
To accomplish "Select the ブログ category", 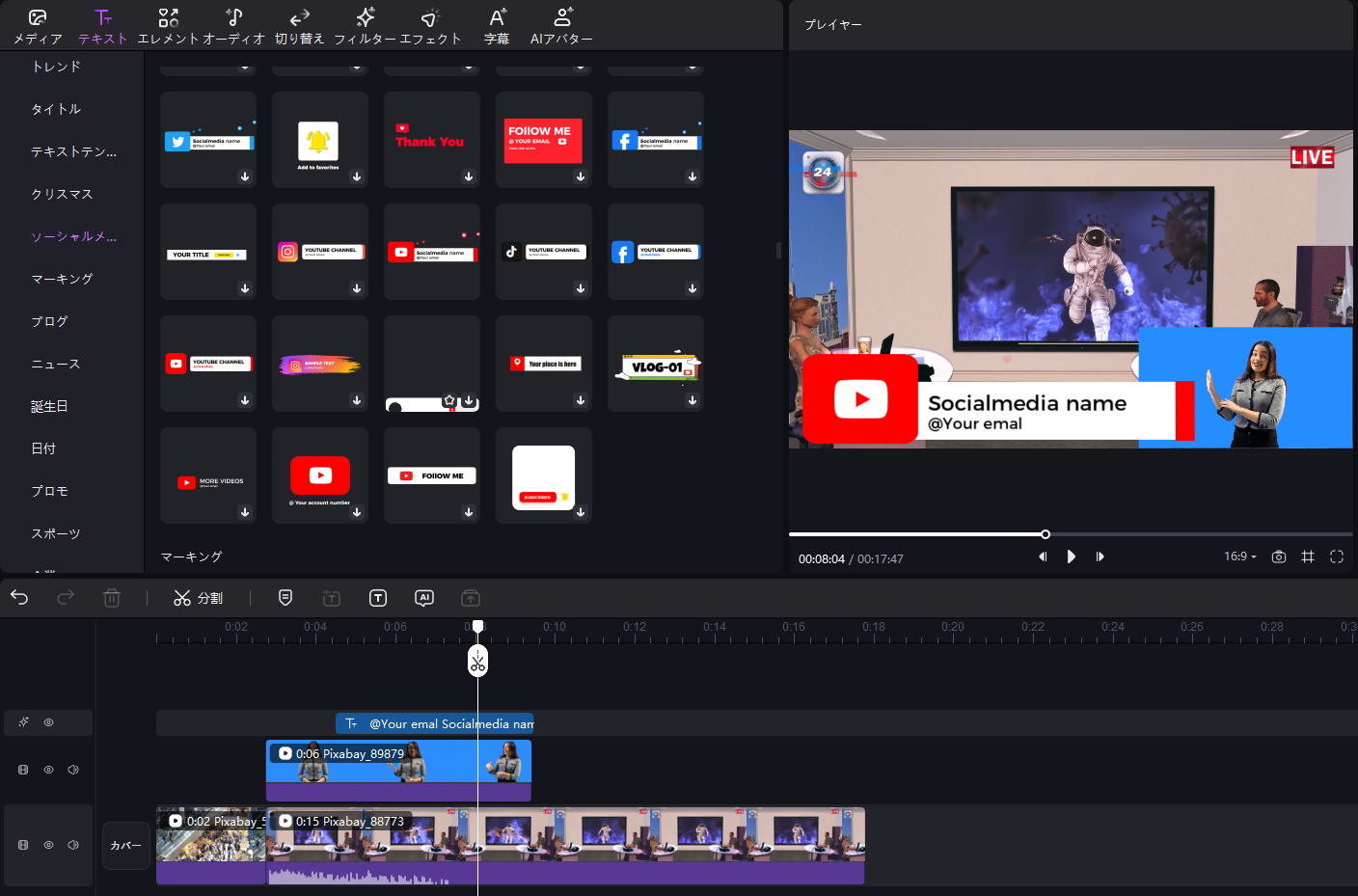I will click(49, 321).
